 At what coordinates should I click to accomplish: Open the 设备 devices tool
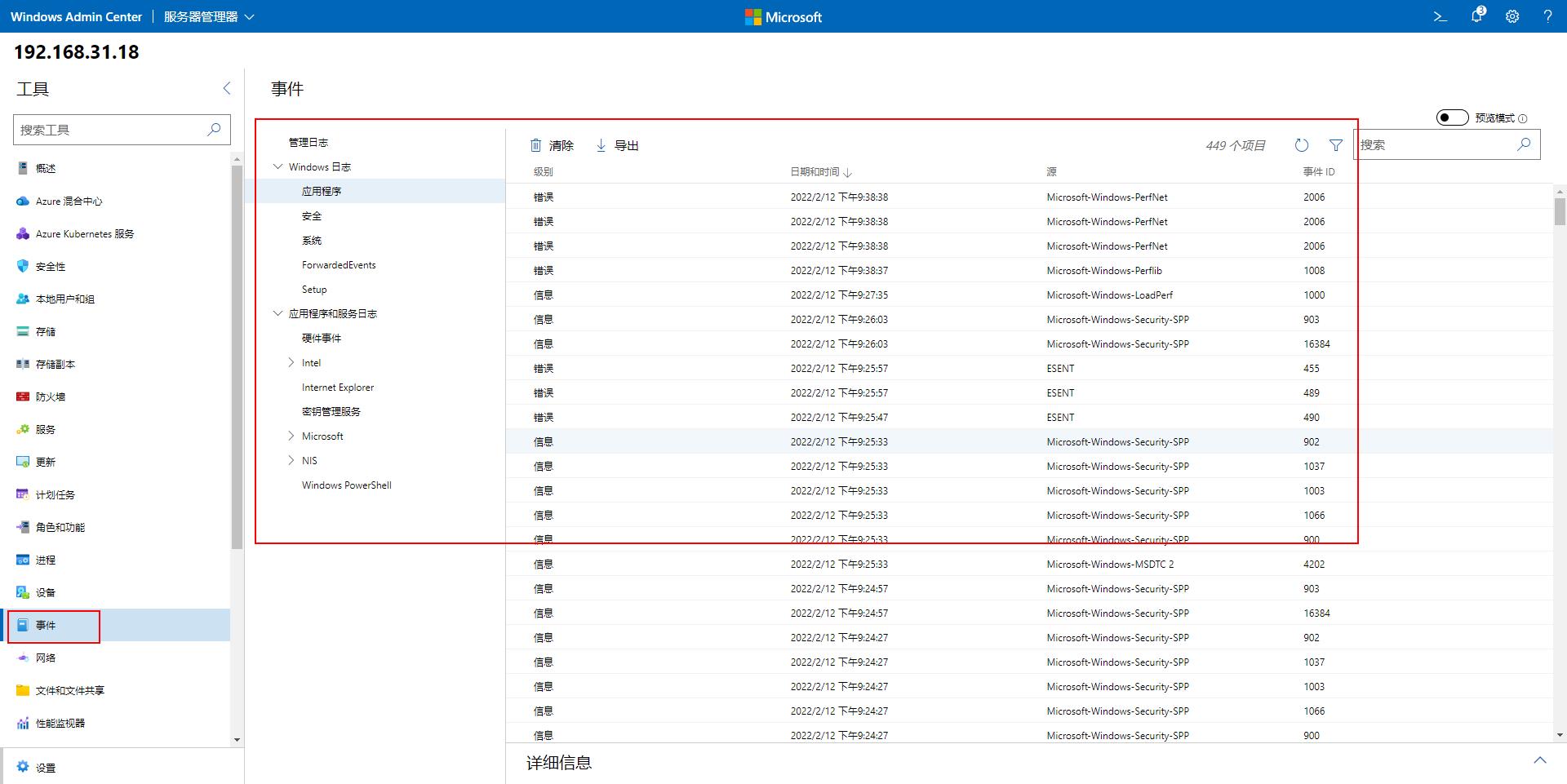point(115,592)
